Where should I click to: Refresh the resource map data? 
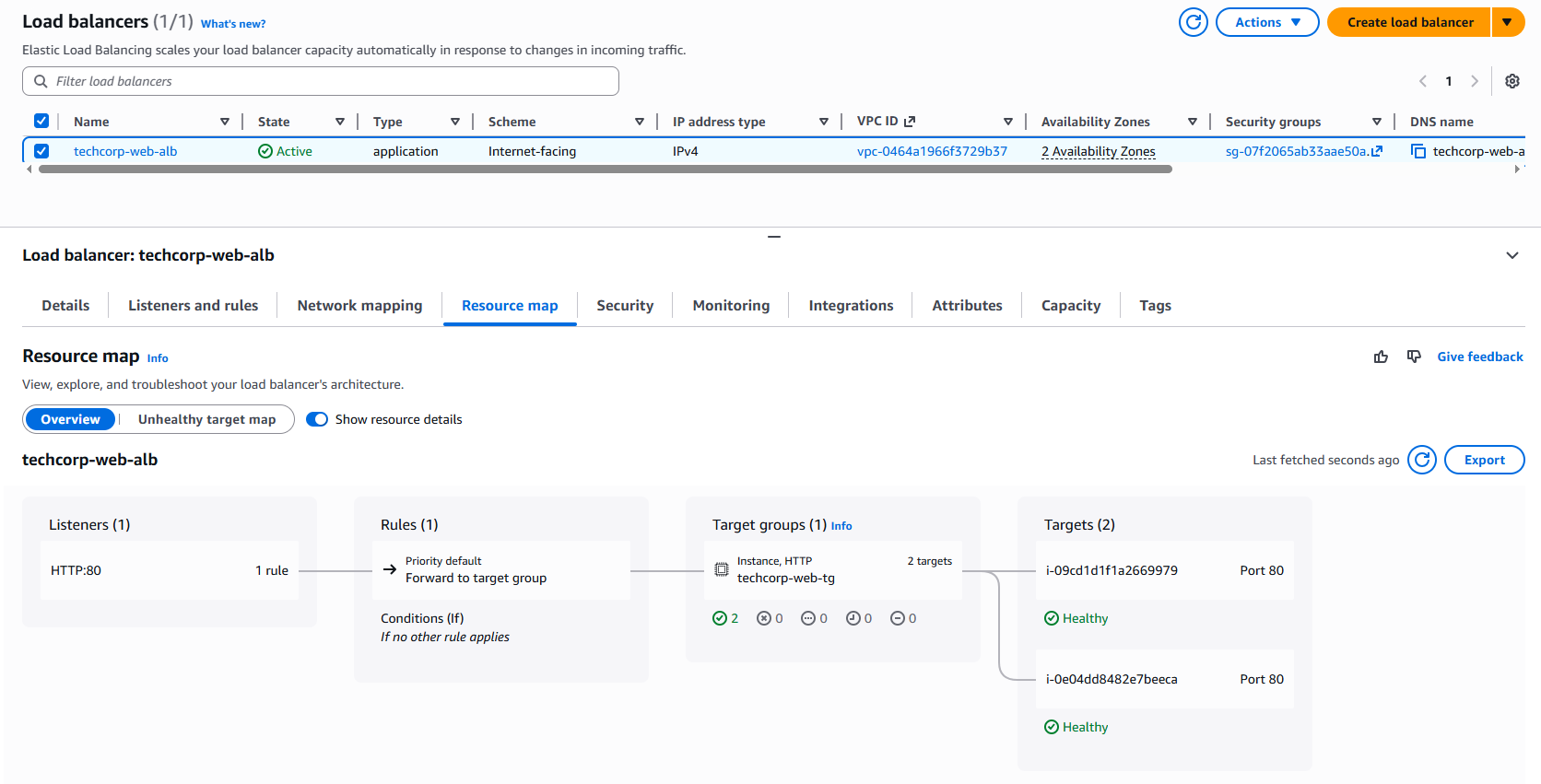tap(1421, 460)
